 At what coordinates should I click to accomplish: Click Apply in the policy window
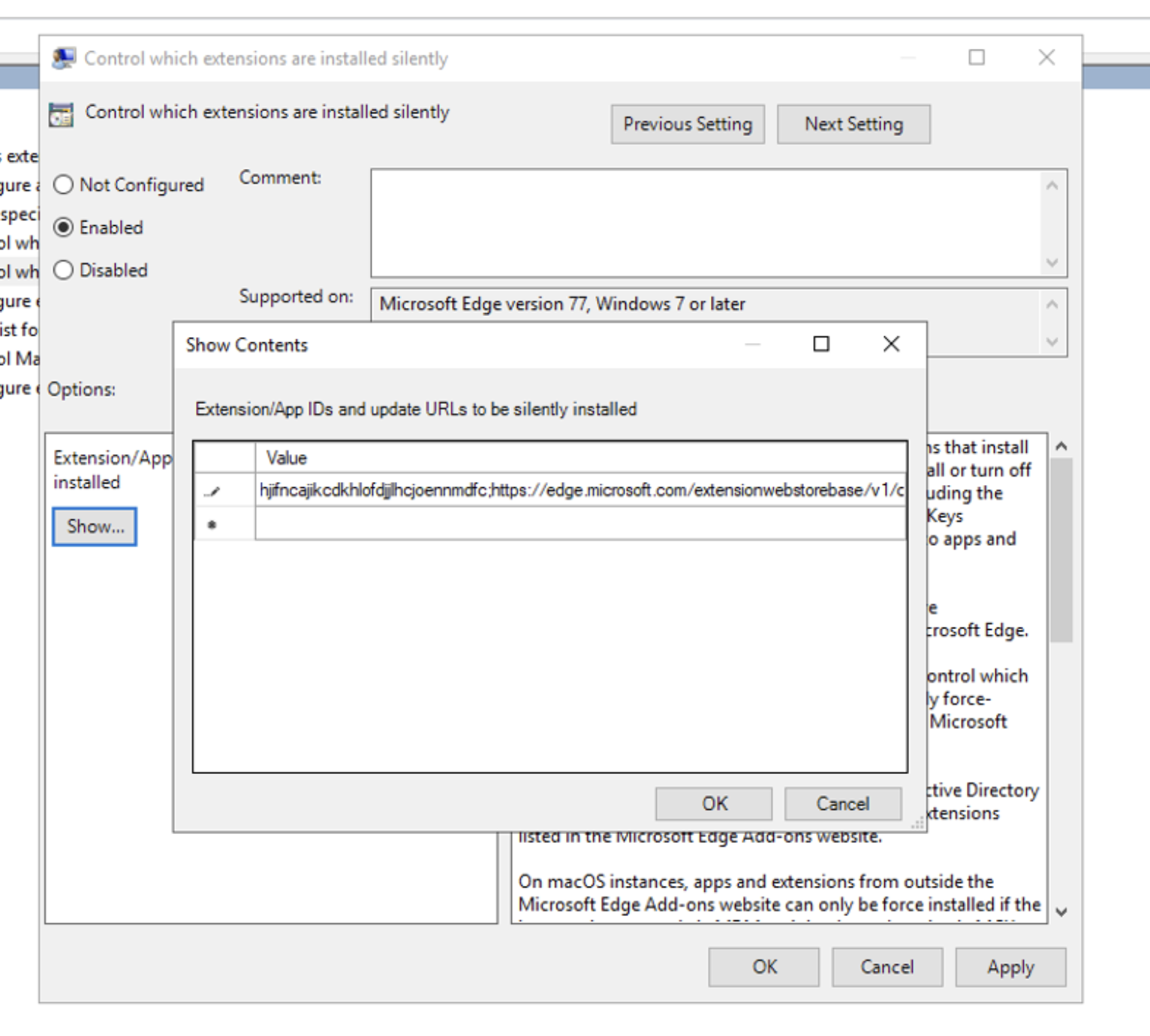(x=1010, y=967)
